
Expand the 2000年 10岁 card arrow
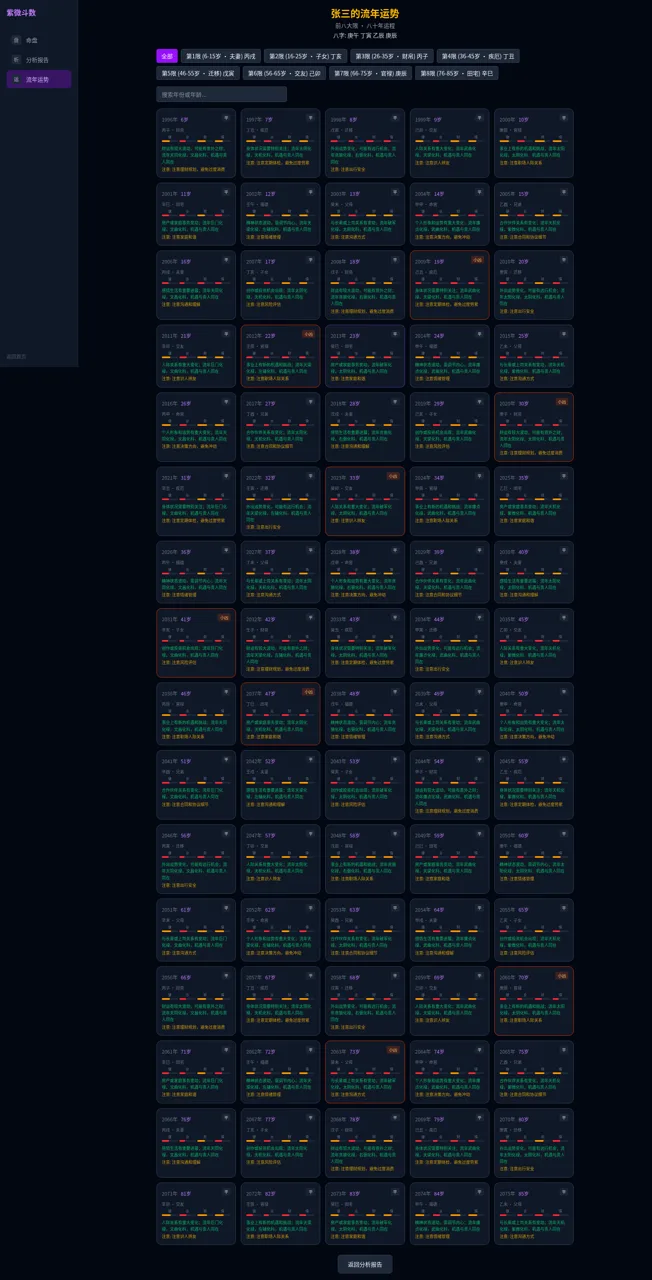563,118
